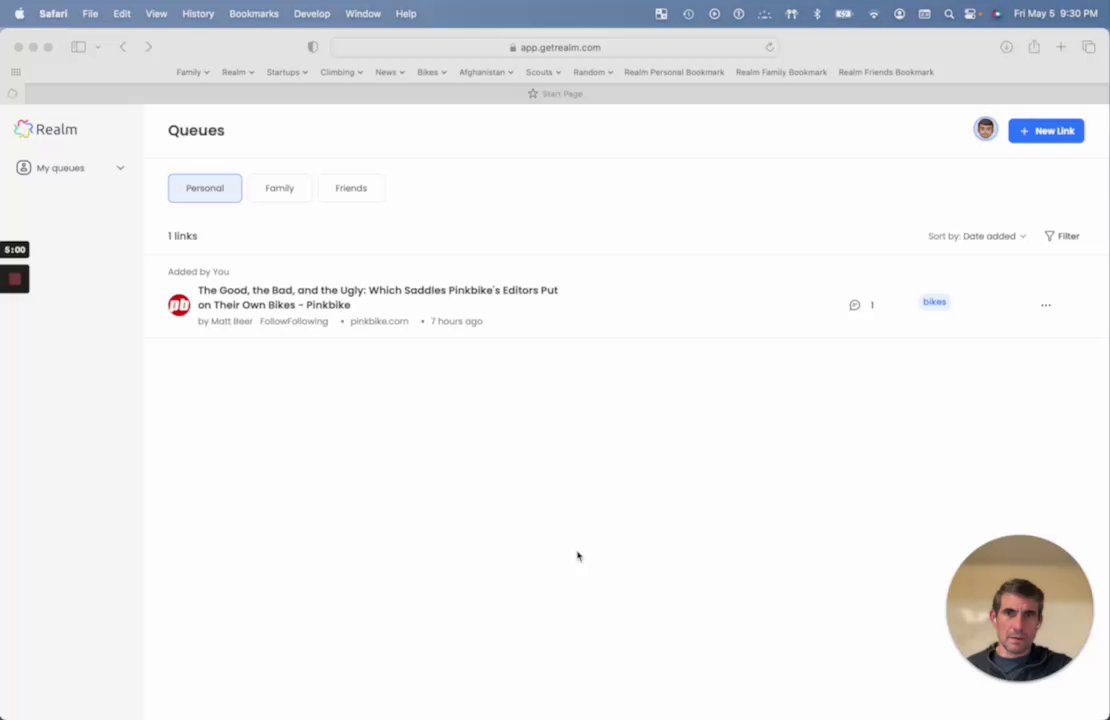The image size is (1110, 720).
Task: Go forward in Safari
Action: tap(148, 47)
